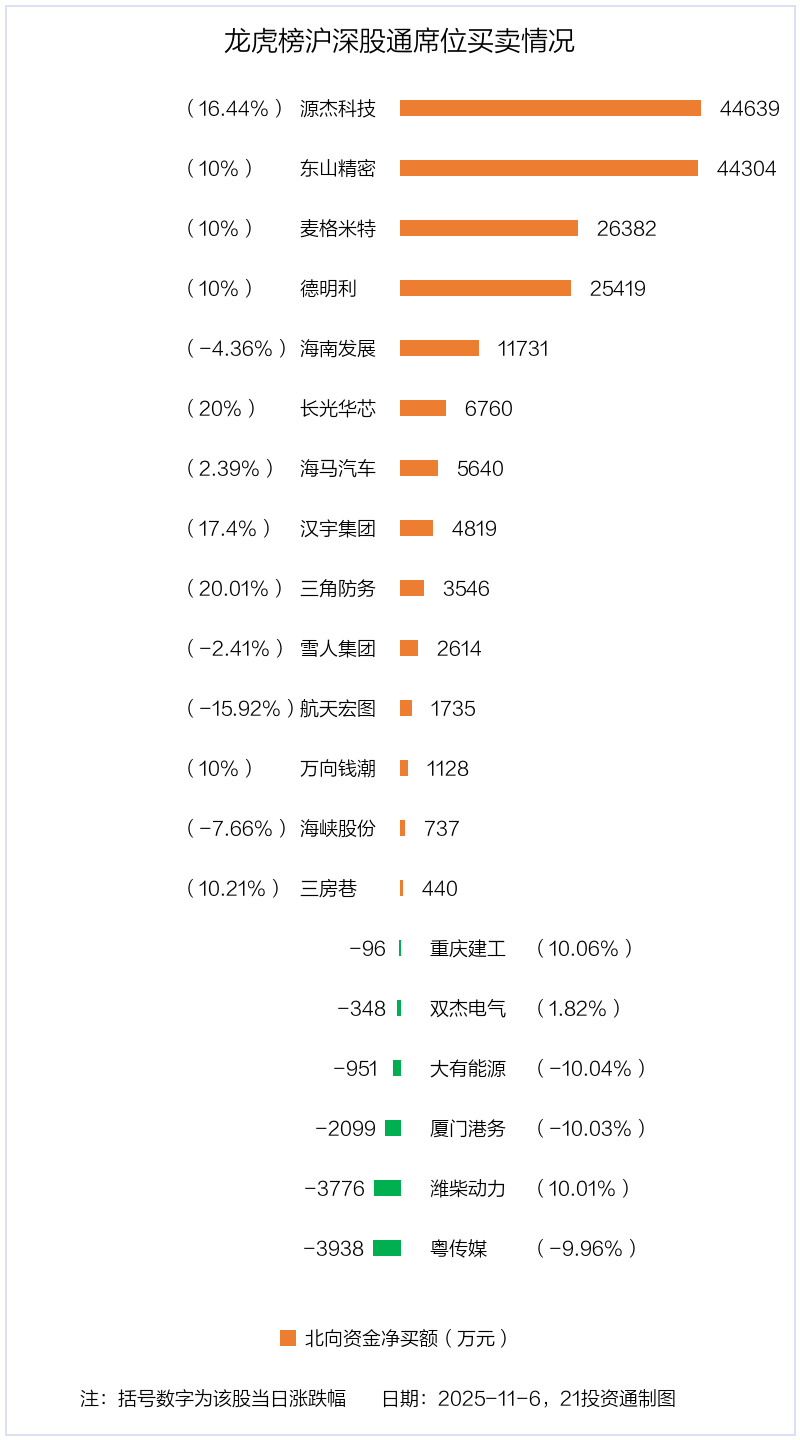This screenshot has width=800, height=1440.
Task: Click the chart title 龙虎榜沪深股通席位买卖情况
Action: (x=400, y=42)
